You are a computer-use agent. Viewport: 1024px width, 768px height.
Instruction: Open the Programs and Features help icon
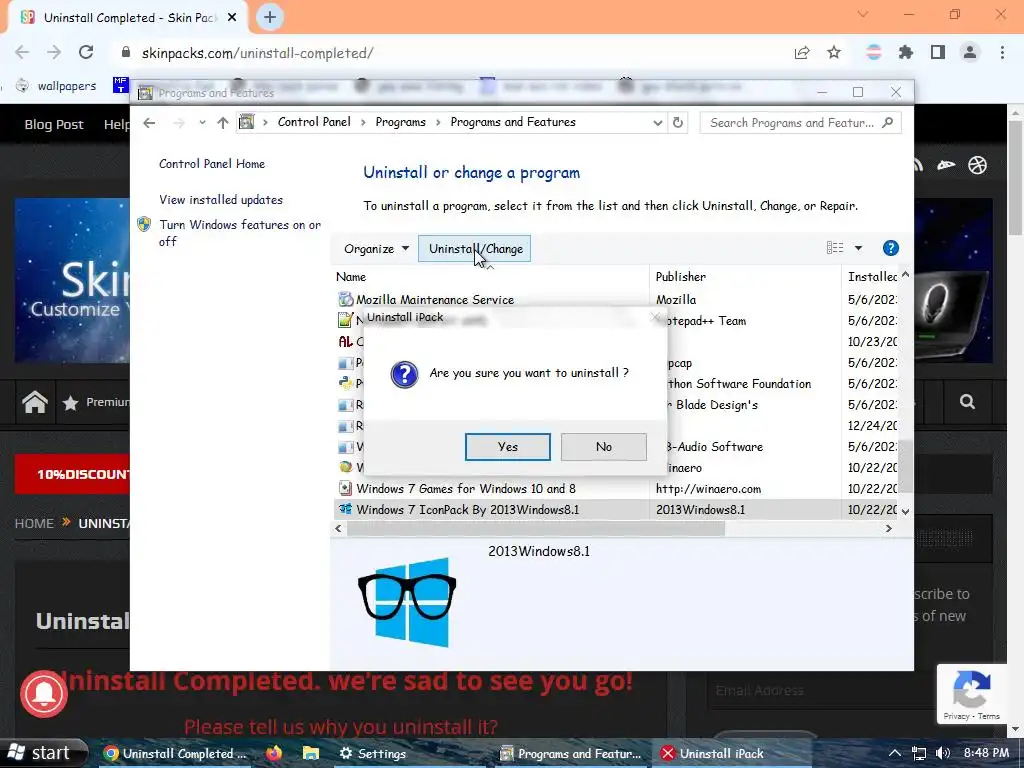tap(890, 248)
